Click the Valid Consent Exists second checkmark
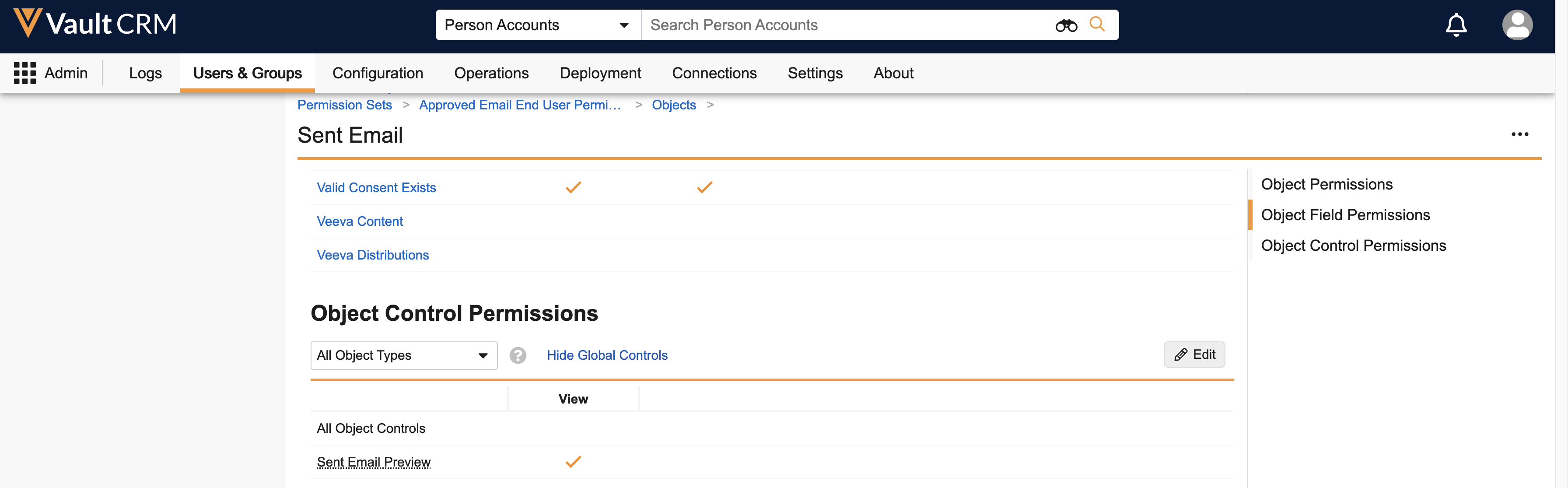 (x=704, y=188)
